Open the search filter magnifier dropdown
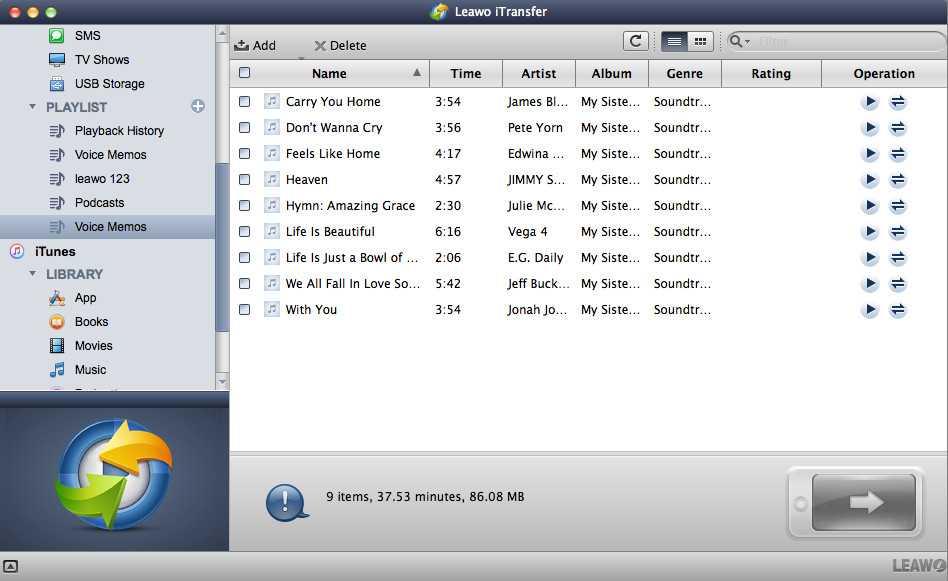The height and width of the screenshot is (581, 948). [x=739, y=42]
